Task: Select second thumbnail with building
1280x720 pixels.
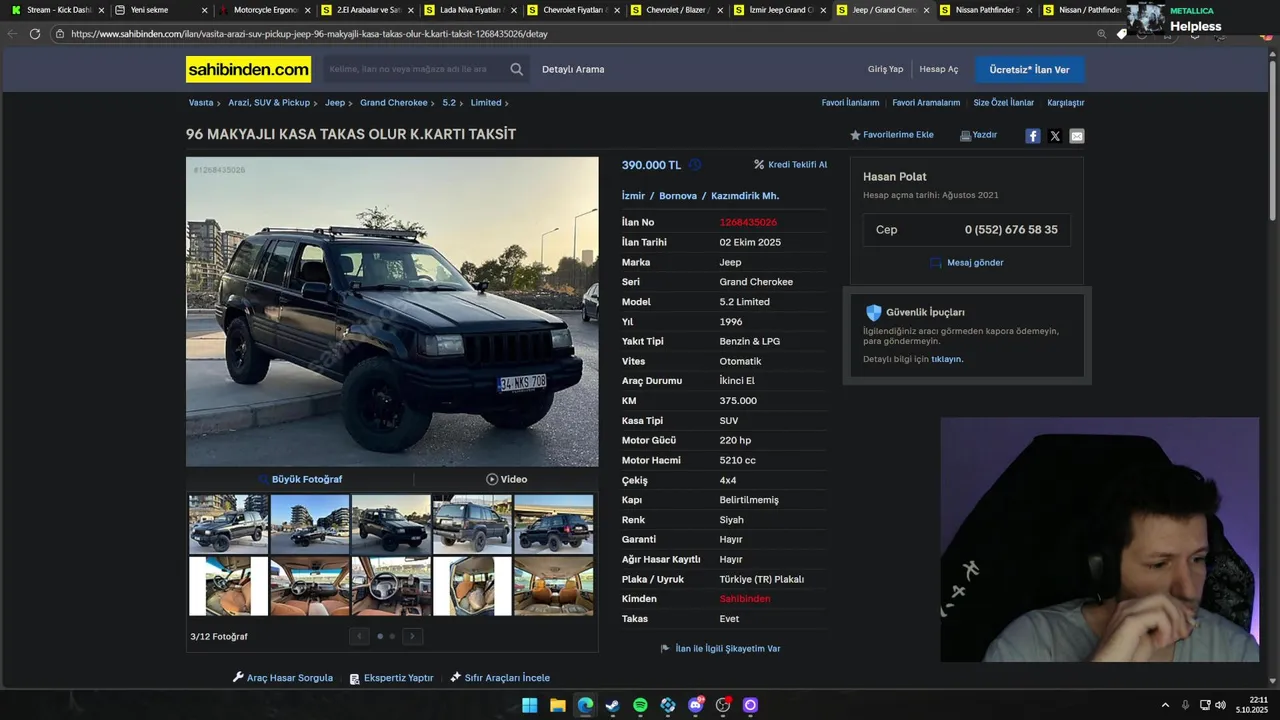Action: tap(310, 524)
